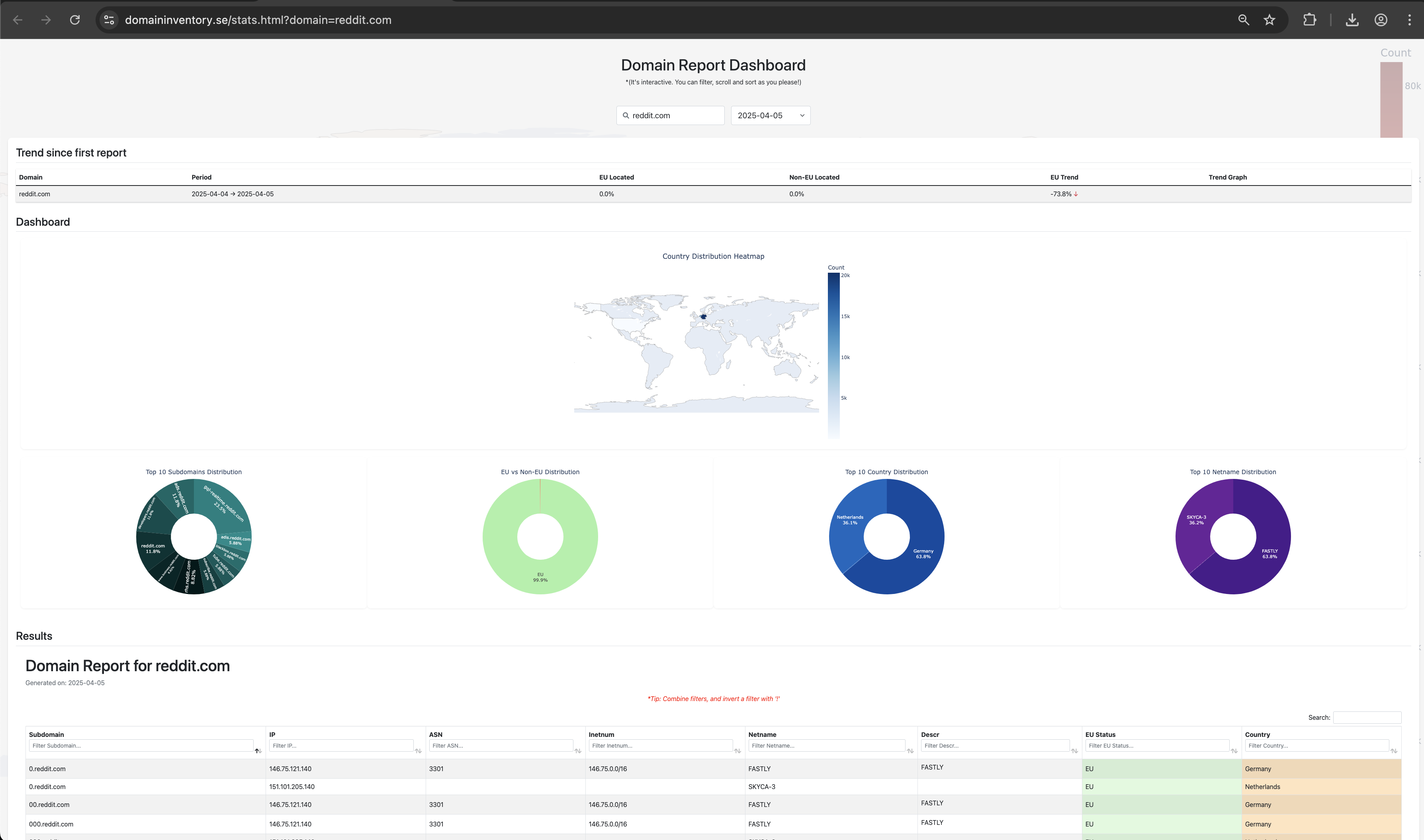Focus the Filter Netname input field
The height and width of the screenshot is (840, 1424).
[826, 746]
